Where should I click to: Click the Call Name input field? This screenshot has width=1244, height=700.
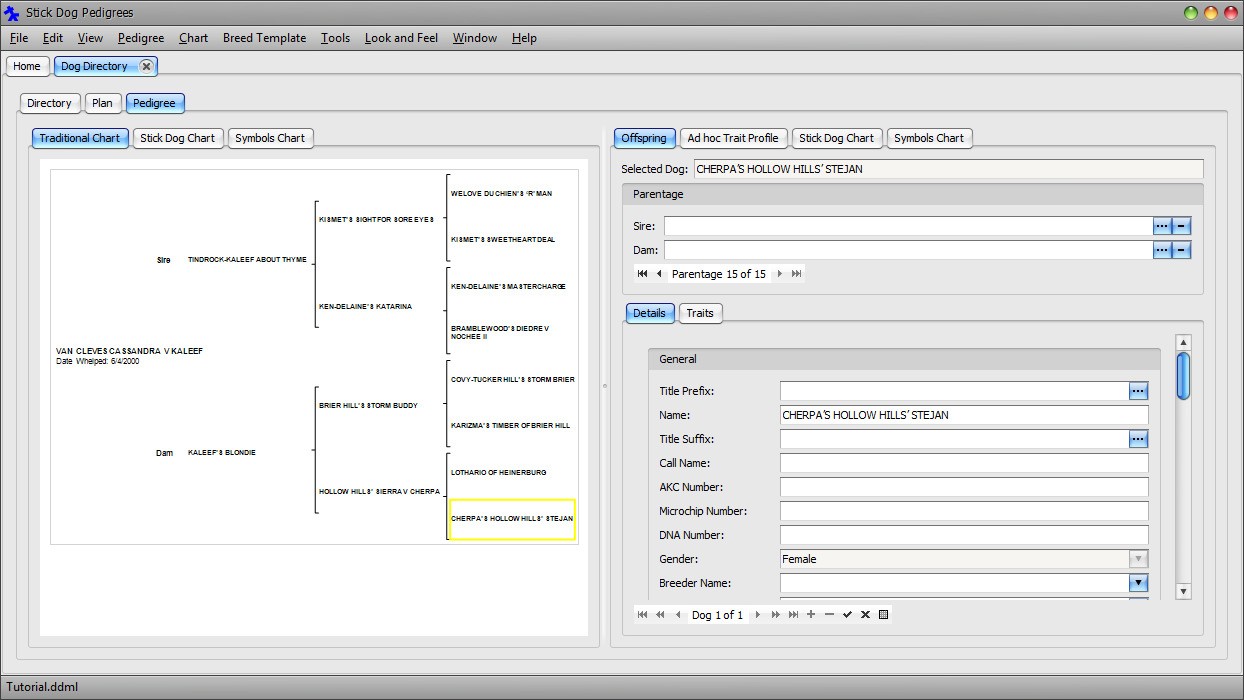coord(963,463)
